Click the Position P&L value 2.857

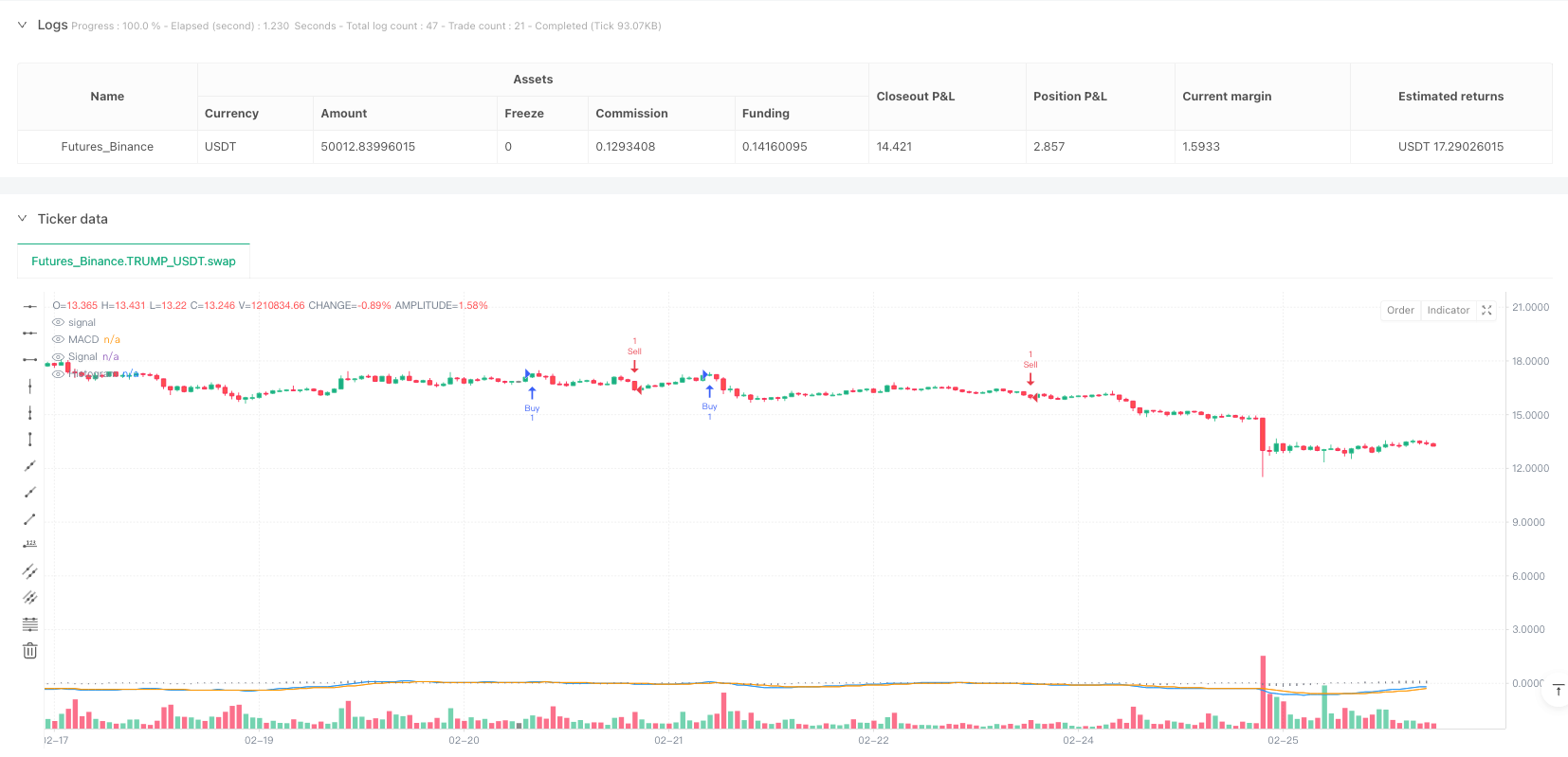coord(1049,147)
